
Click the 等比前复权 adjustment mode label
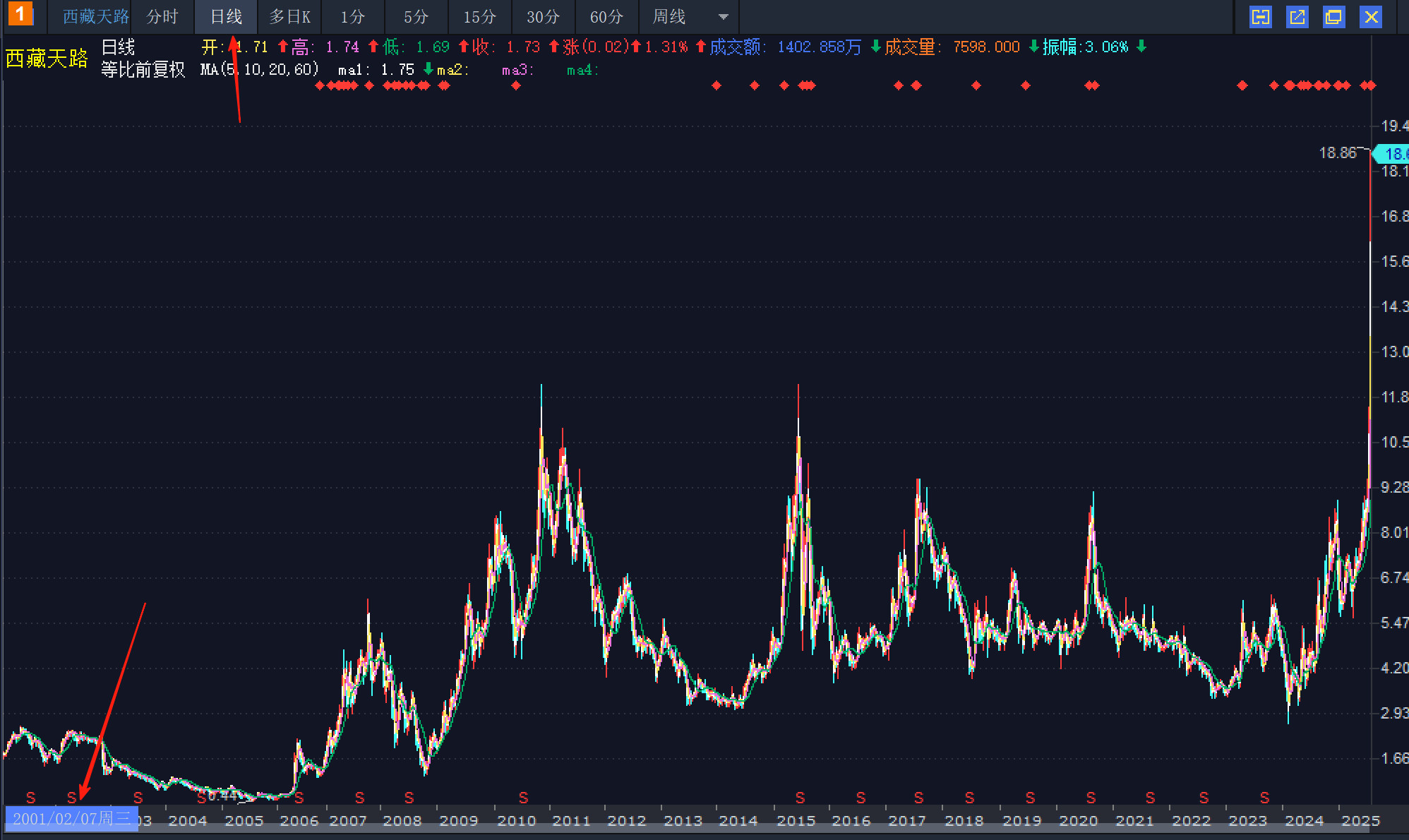coord(143,69)
